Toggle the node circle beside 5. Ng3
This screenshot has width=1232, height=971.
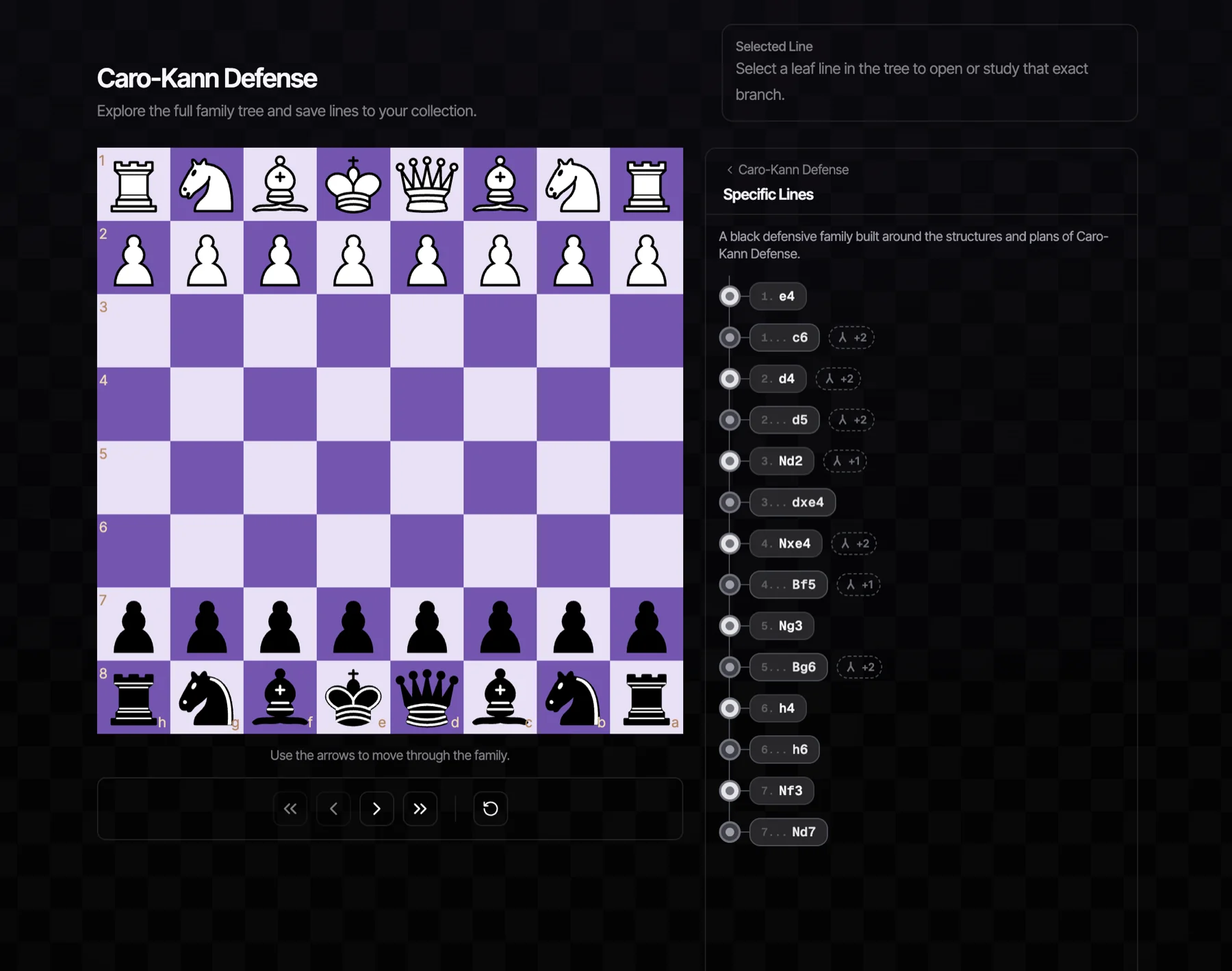(730, 626)
